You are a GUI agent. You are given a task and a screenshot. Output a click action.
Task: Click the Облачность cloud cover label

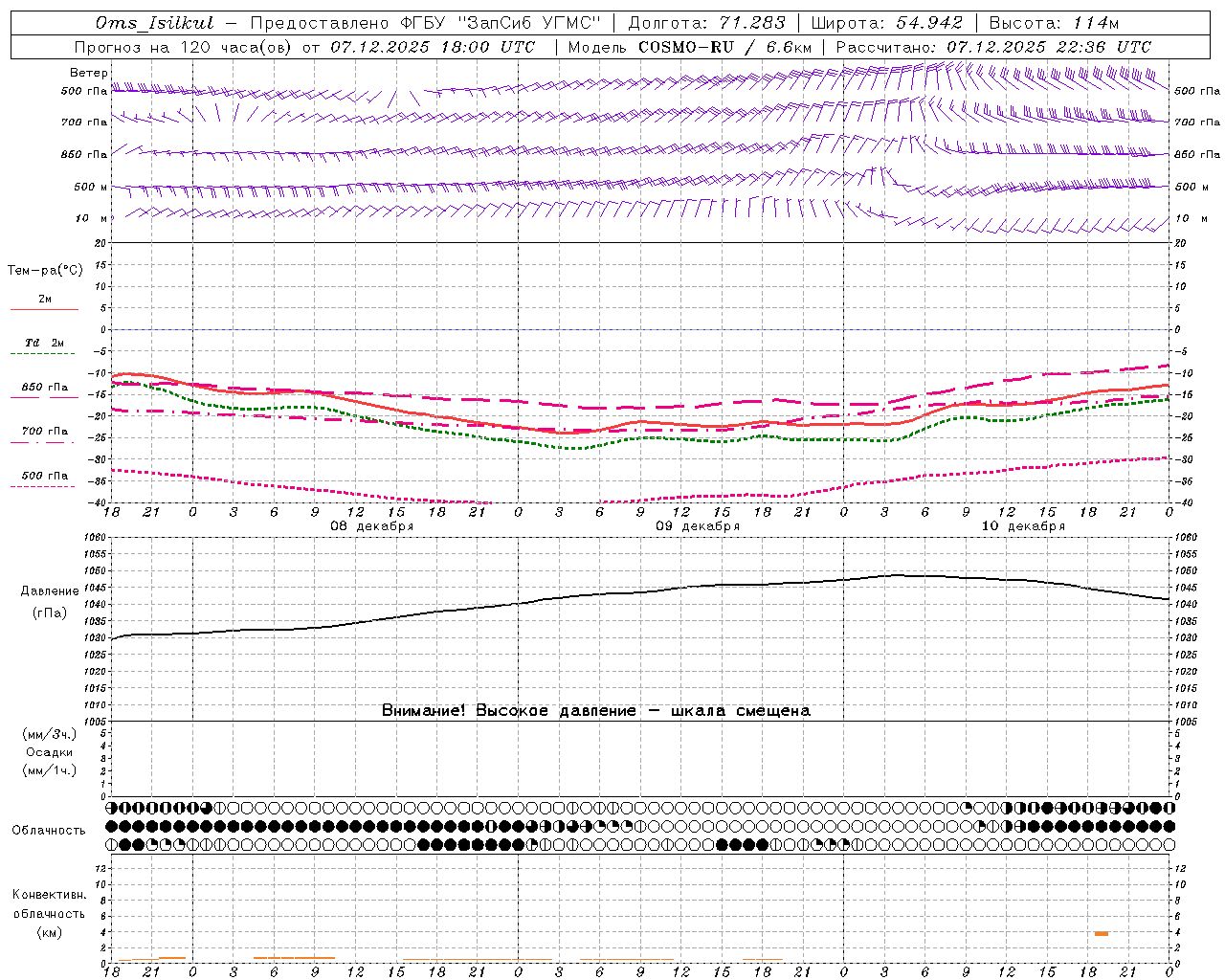click(49, 830)
